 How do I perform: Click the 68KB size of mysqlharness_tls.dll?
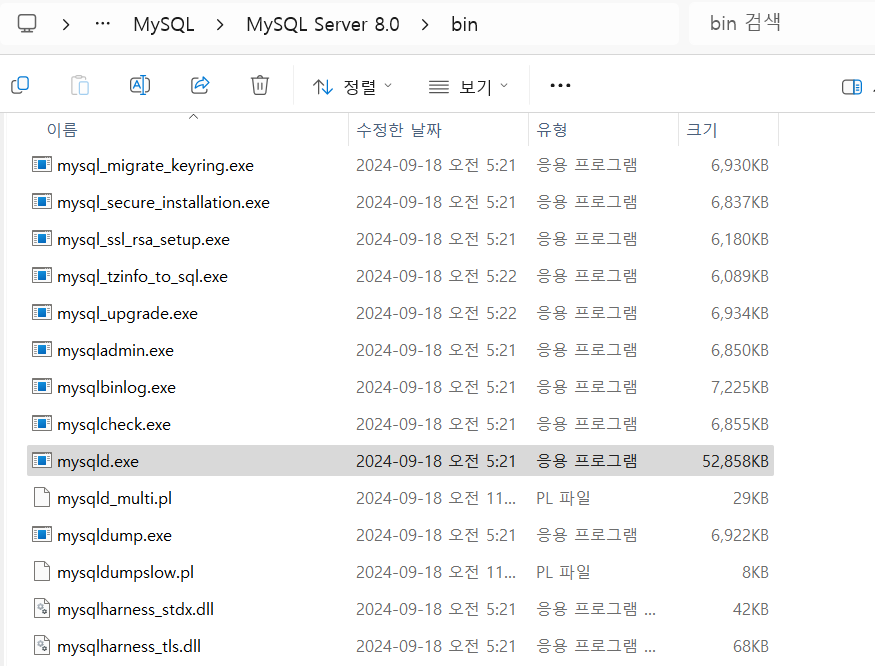click(751, 646)
